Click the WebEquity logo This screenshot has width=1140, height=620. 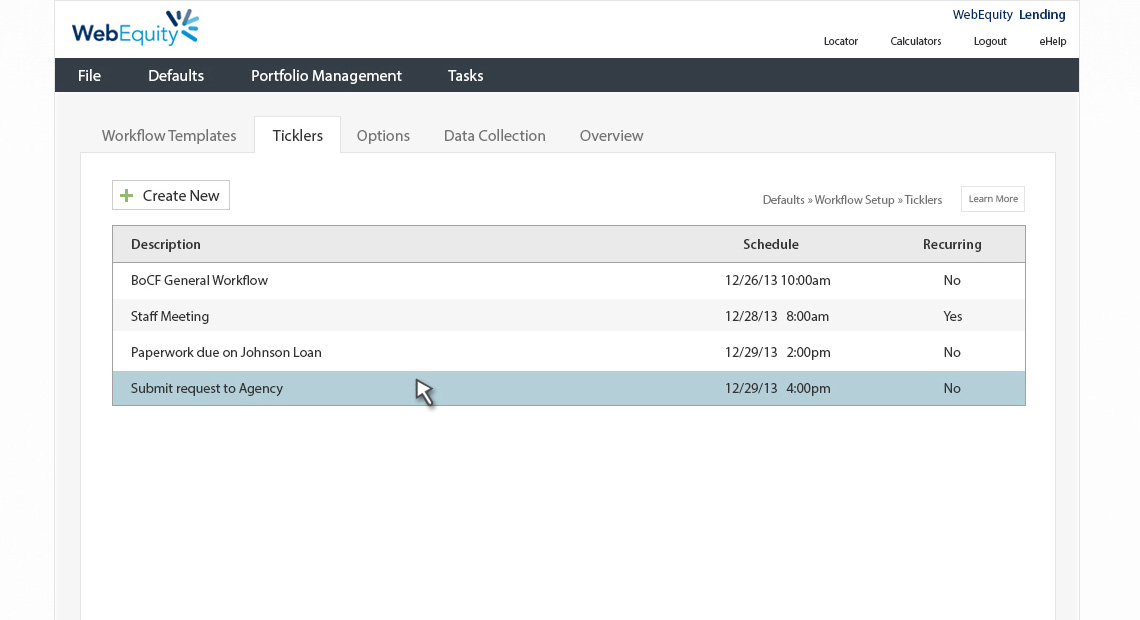[x=135, y=29]
